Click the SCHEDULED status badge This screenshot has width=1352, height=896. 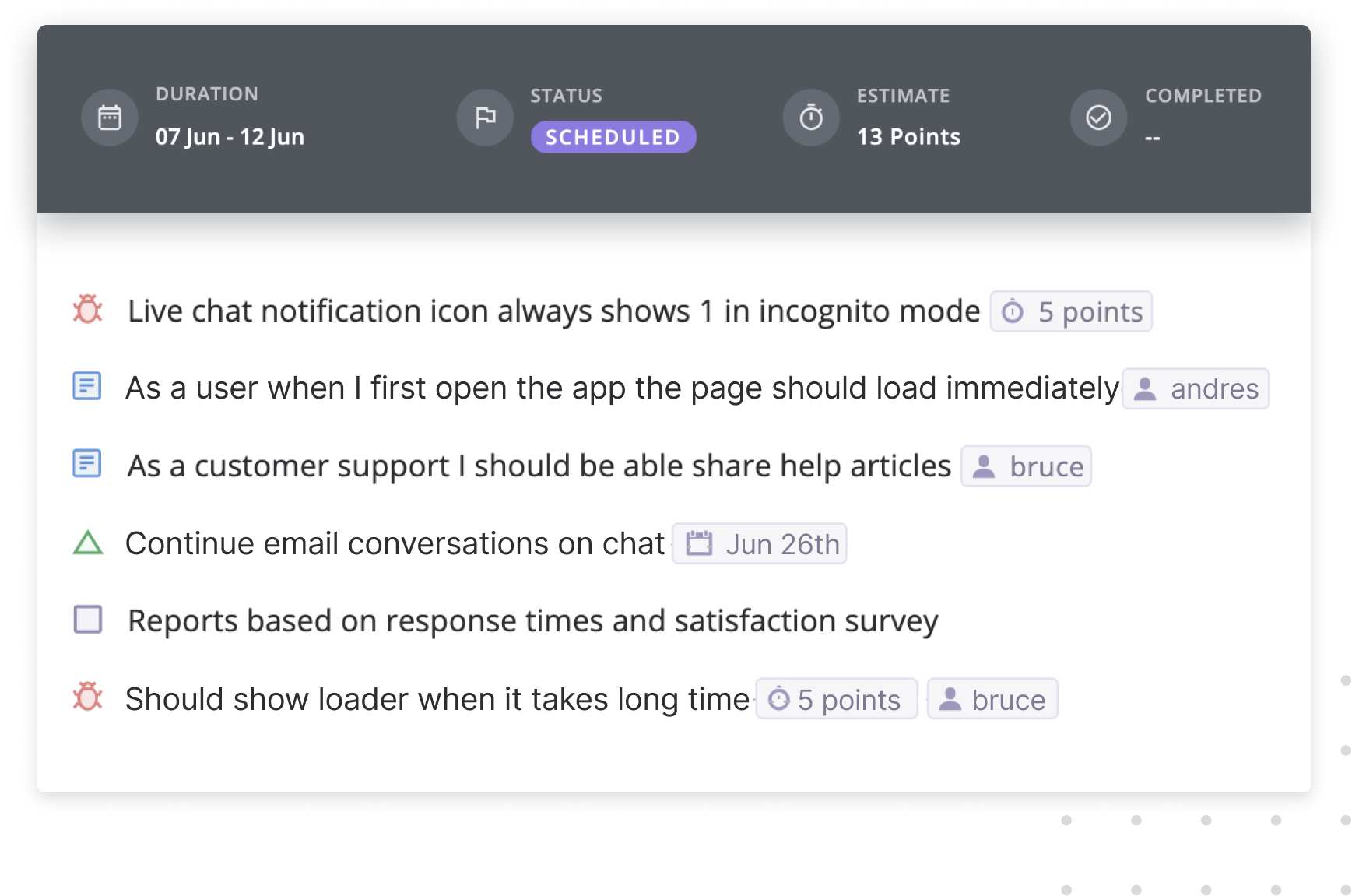pyautogui.click(x=613, y=137)
